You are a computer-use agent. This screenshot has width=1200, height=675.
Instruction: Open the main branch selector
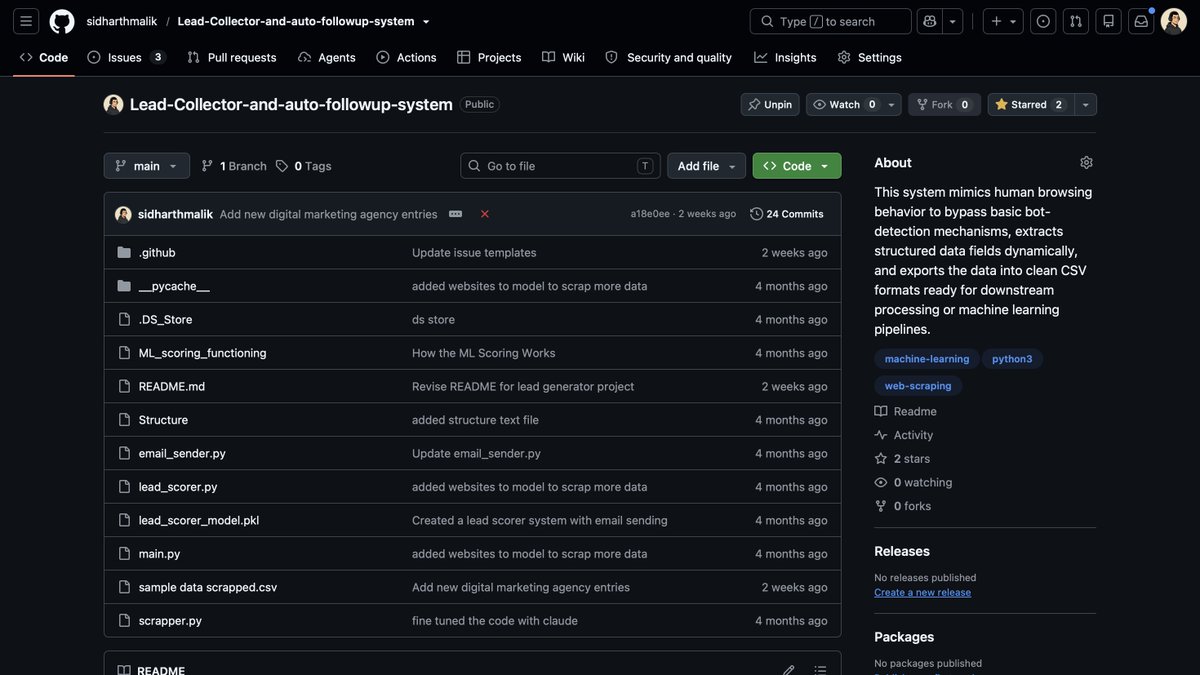point(147,166)
